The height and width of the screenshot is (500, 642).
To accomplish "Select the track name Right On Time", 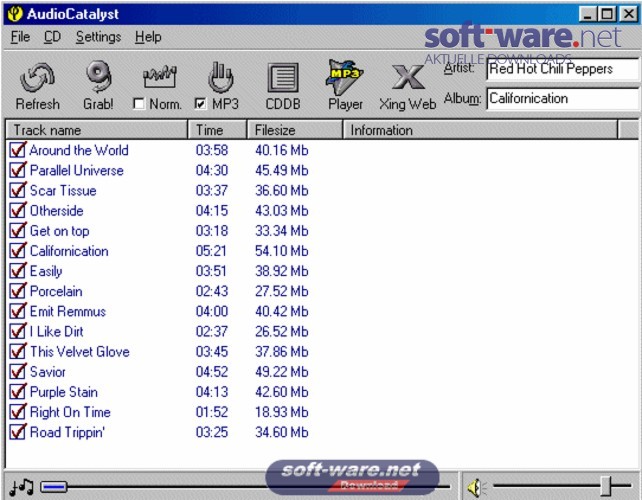I will point(70,412).
